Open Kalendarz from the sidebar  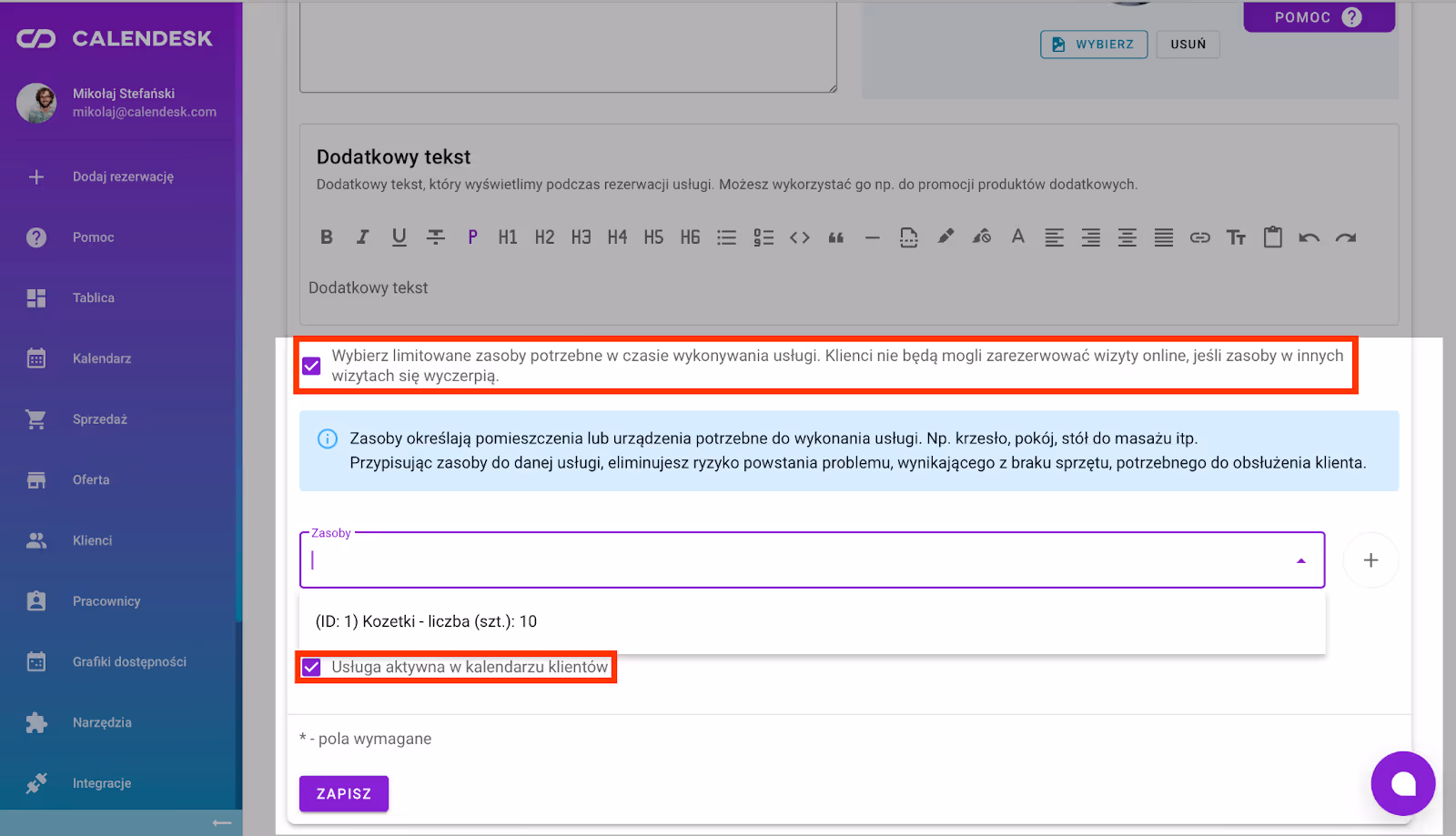point(102,358)
